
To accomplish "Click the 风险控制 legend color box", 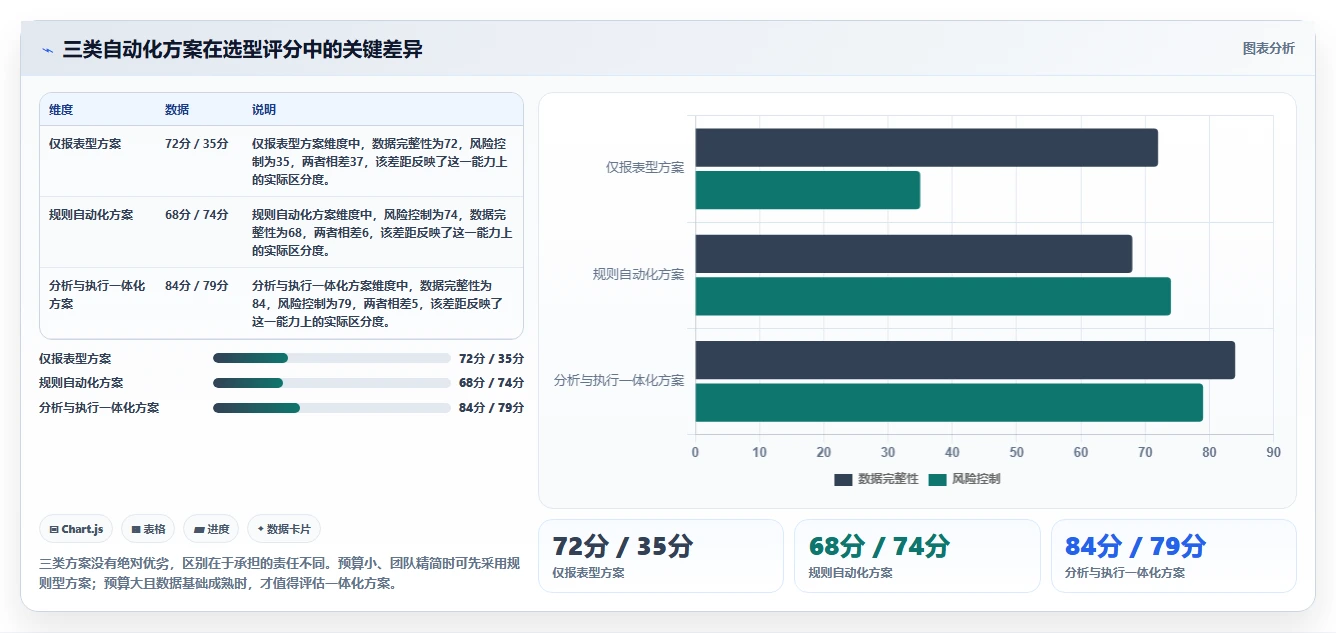I will pyautogui.click(x=937, y=480).
